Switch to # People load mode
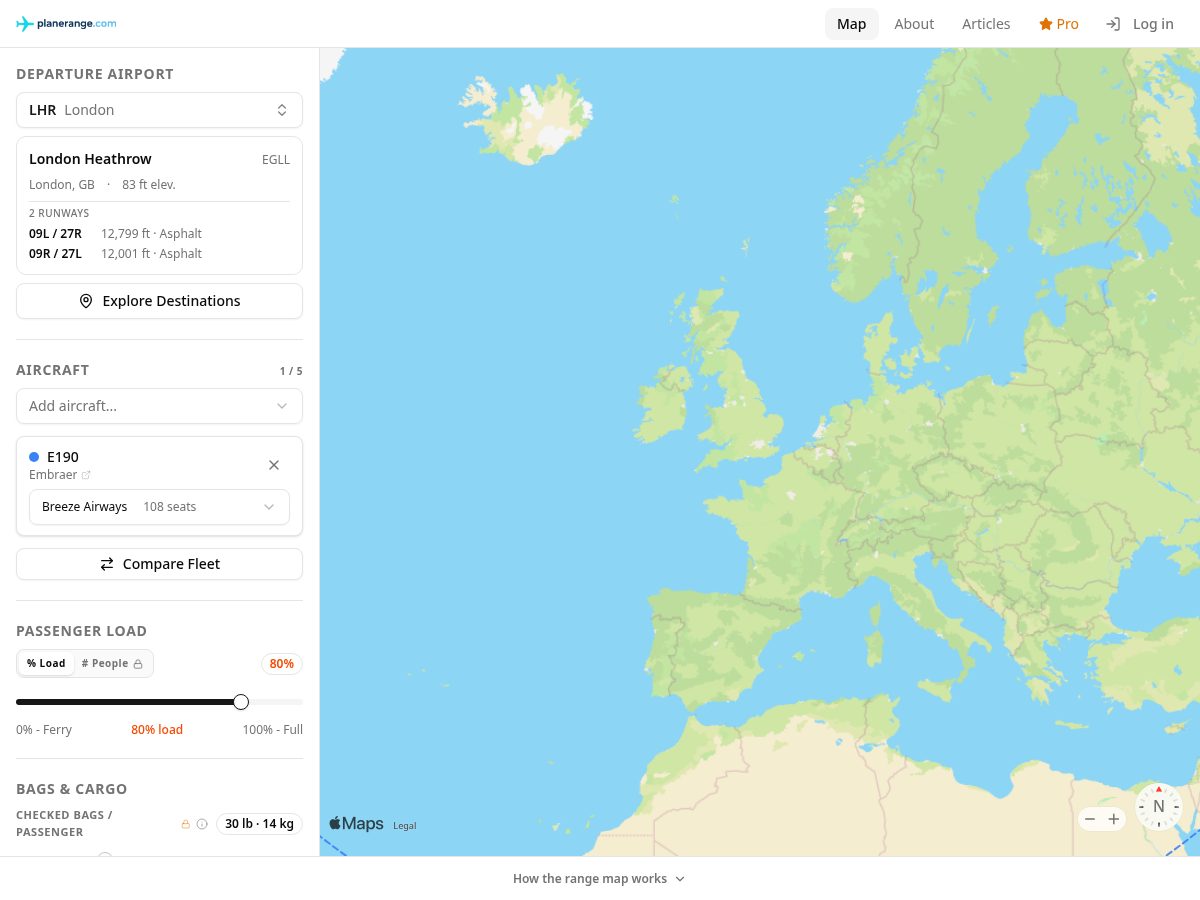1200x900 pixels. click(x=112, y=664)
